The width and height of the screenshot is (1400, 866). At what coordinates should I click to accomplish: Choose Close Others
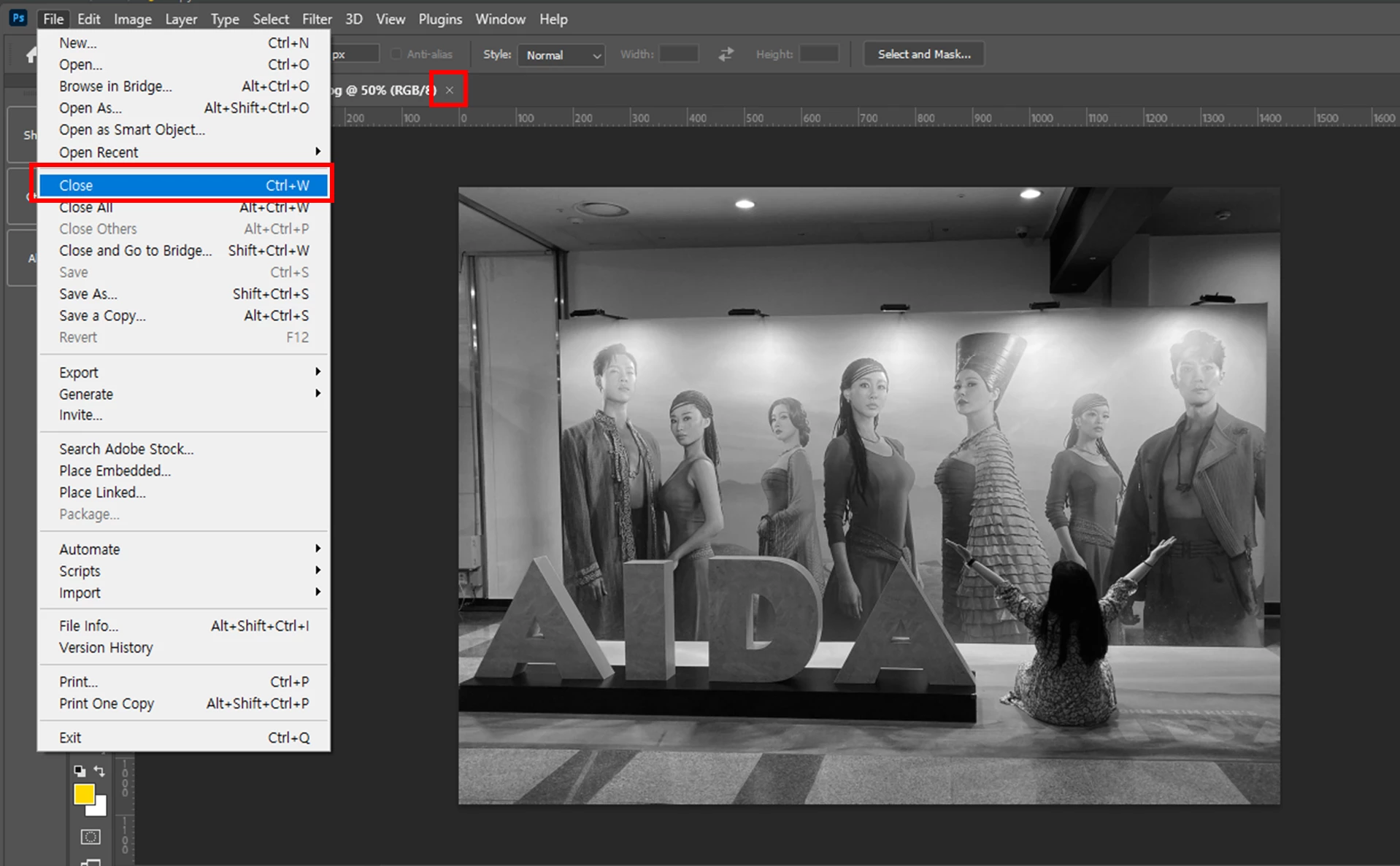click(184, 229)
